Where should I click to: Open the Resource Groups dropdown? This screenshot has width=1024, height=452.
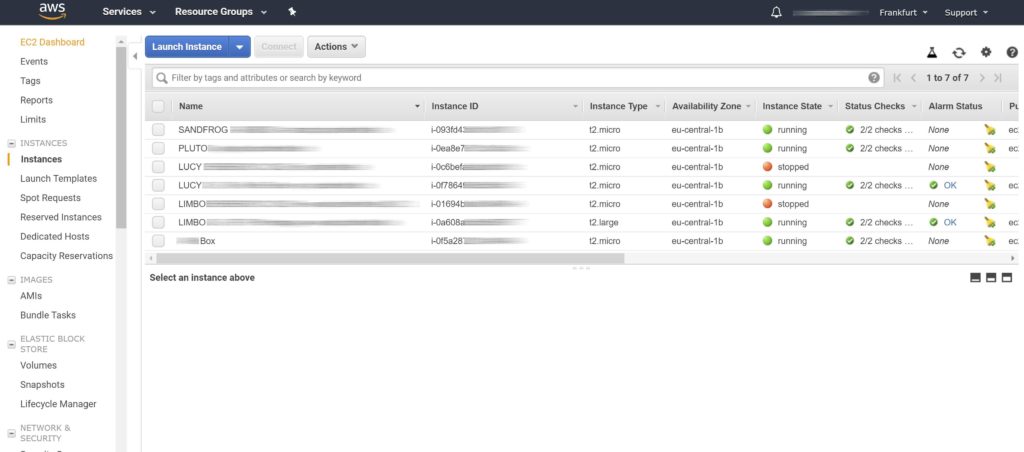coord(221,12)
